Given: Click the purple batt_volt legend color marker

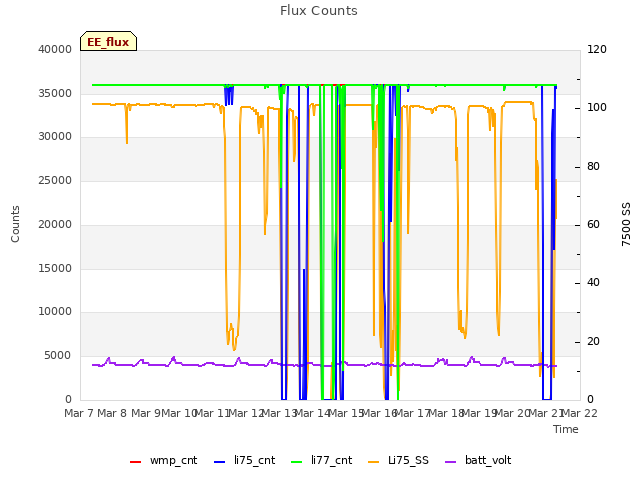Looking at the screenshot, I should click(451, 462).
